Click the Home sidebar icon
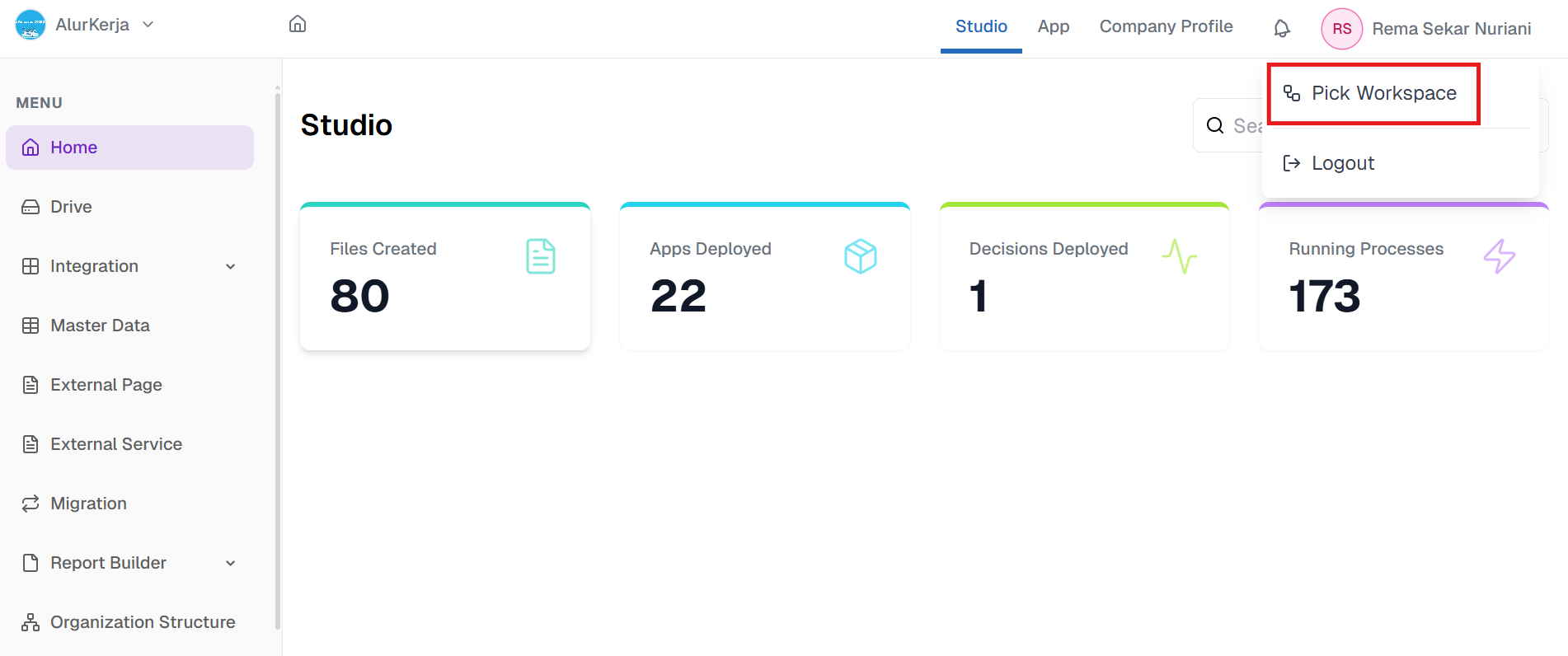This screenshot has height=656, width=1568. click(x=31, y=148)
